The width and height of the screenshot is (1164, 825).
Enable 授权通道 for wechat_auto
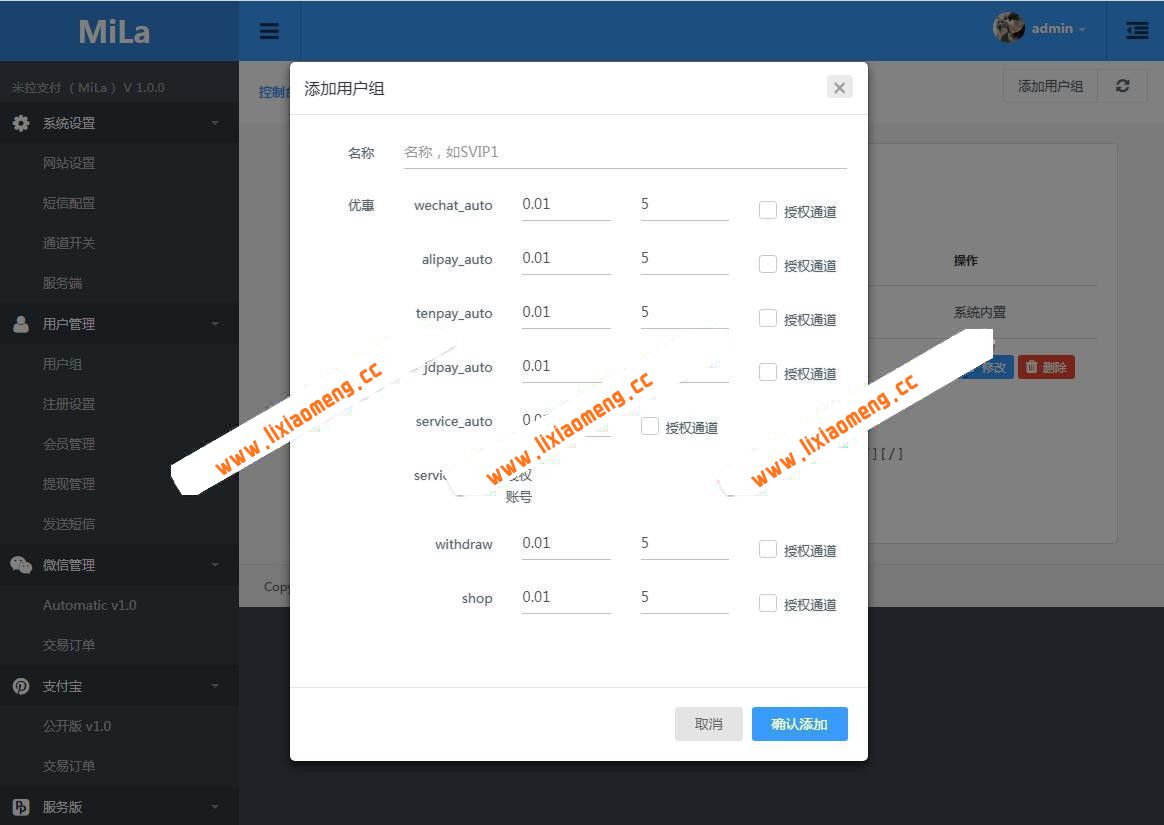click(x=767, y=210)
